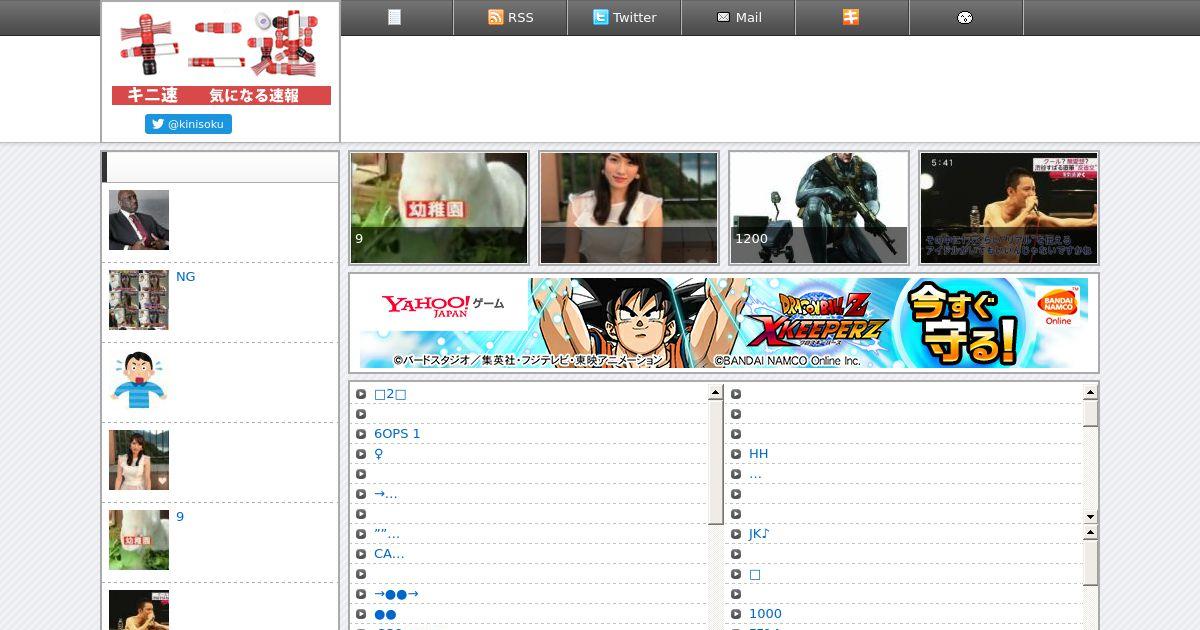Click the orange RSS icon
This screenshot has width=1200, height=630.
tap(495, 17)
